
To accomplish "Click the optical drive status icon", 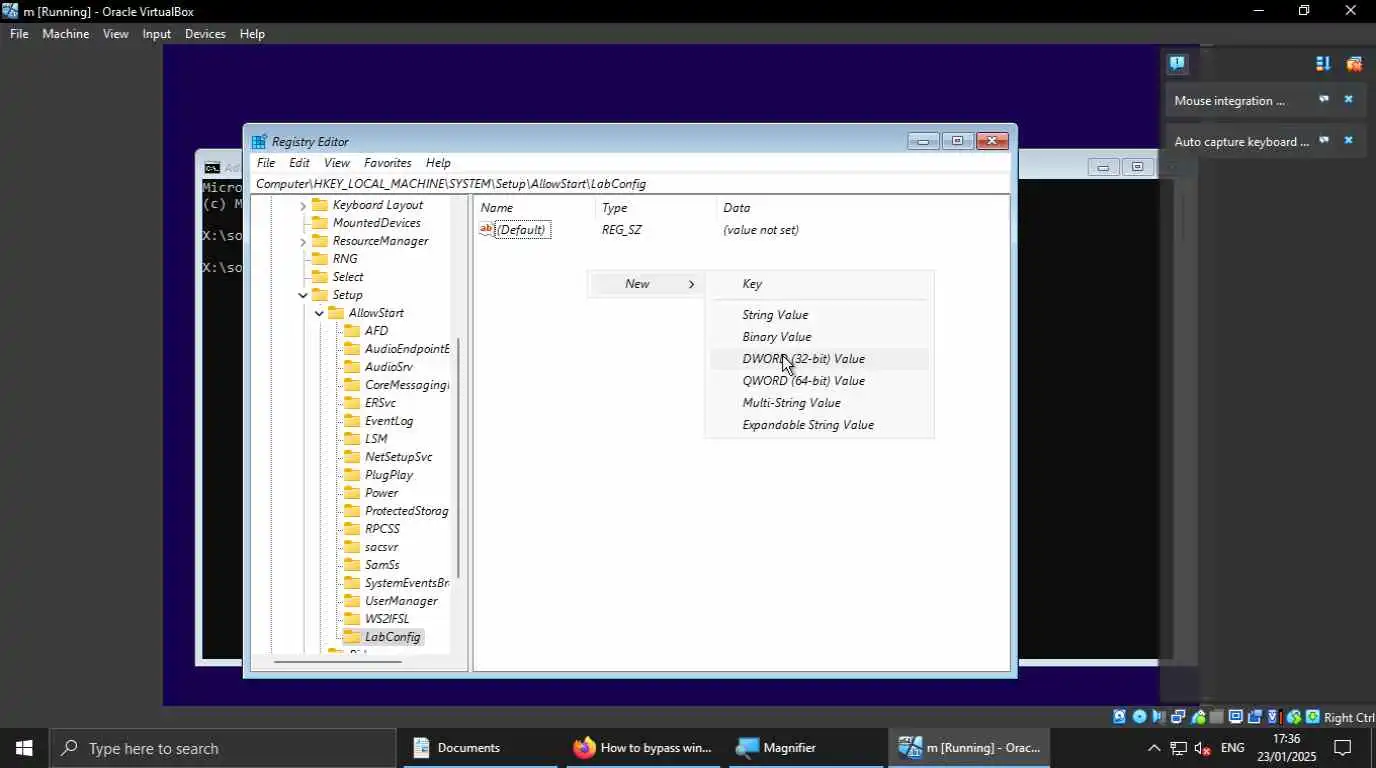I will pos(1139,717).
